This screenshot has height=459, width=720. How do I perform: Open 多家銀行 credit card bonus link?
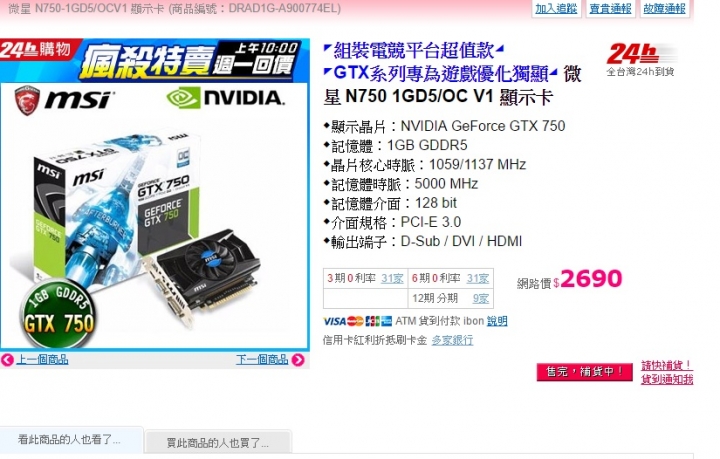pyautogui.click(x=452, y=341)
